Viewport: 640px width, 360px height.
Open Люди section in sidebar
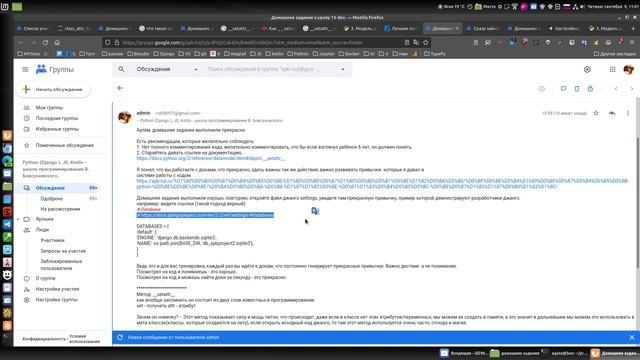pyautogui.click(x=42, y=230)
